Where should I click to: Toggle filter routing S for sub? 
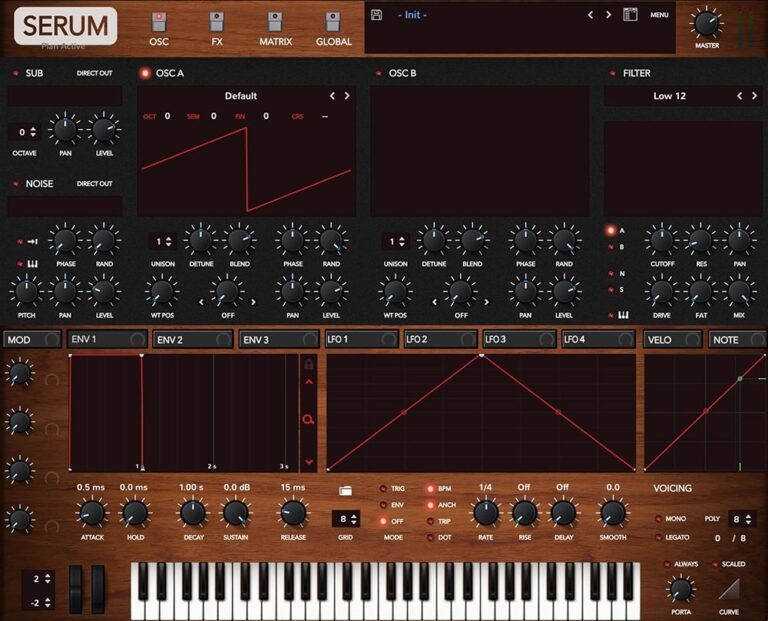pyautogui.click(x=611, y=290)
